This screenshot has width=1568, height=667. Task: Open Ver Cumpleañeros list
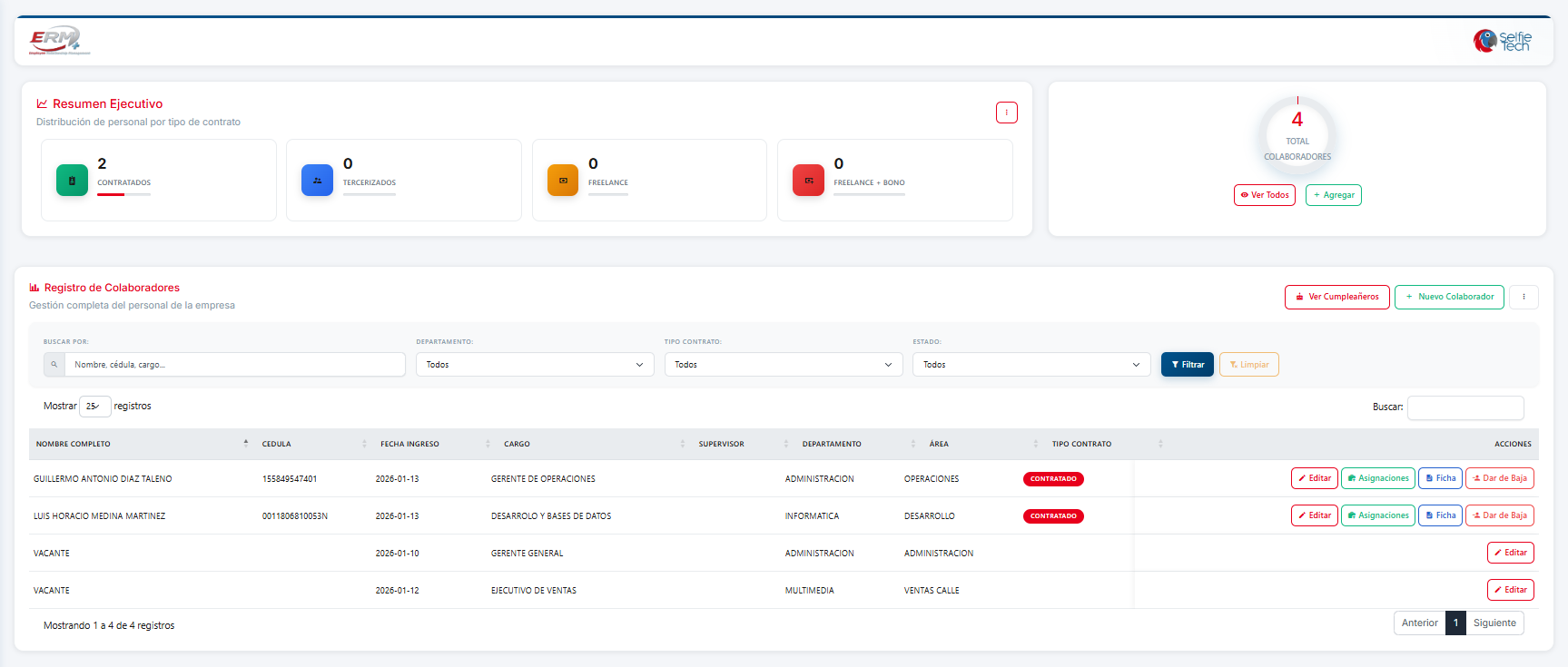click(1336, 297)
